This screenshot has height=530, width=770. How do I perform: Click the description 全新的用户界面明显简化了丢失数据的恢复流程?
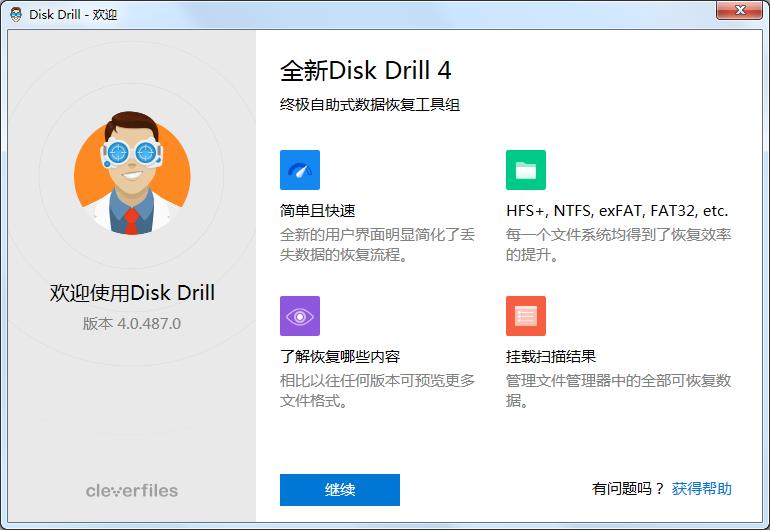377,245
